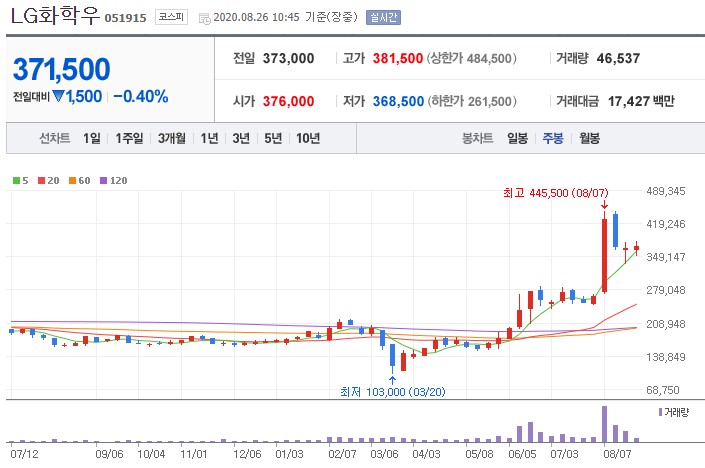
Task: Click the 11/01 date axis label
Action: [x=194, y=454]
